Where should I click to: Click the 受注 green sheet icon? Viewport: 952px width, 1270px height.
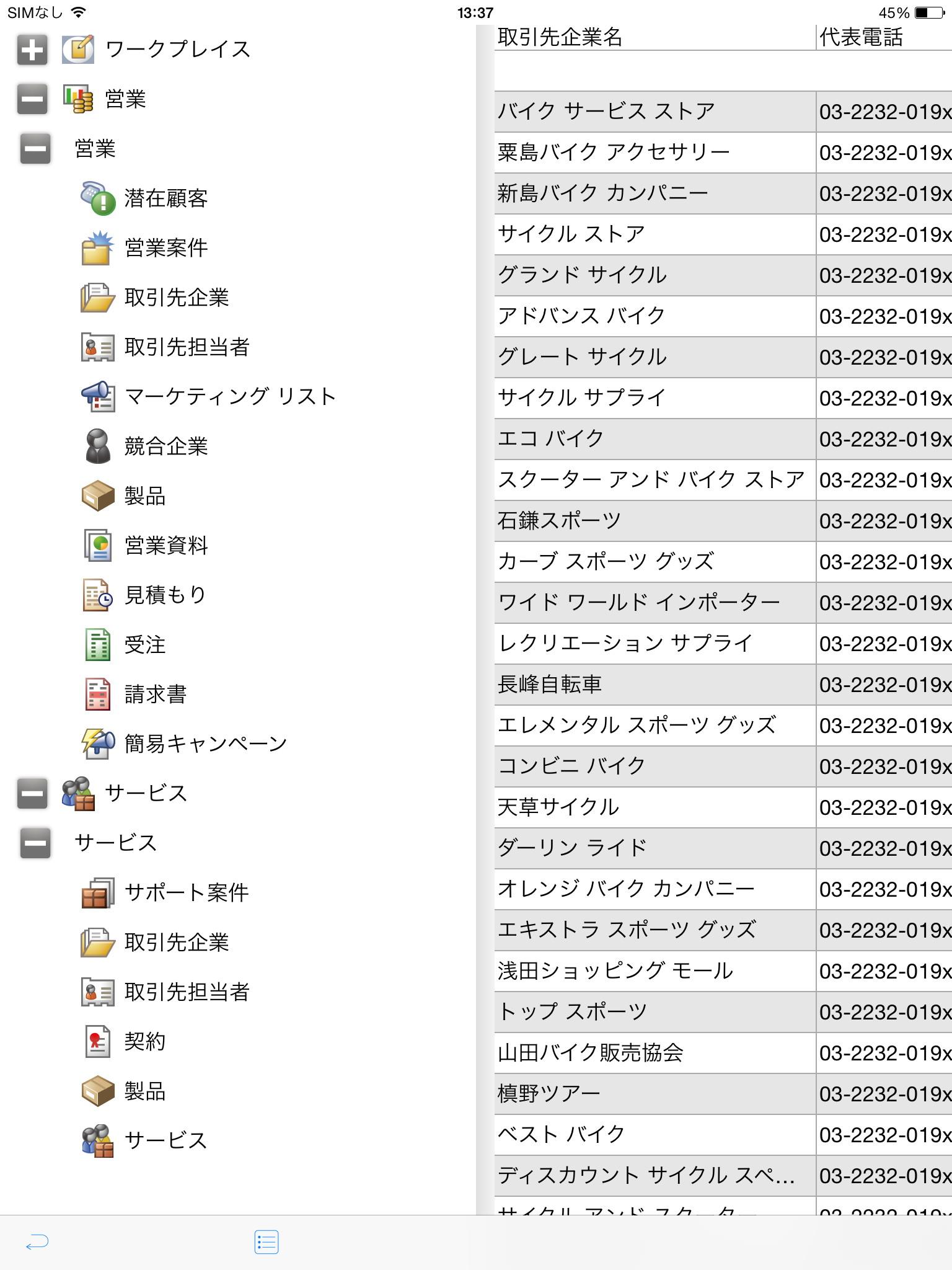point(98,645)
